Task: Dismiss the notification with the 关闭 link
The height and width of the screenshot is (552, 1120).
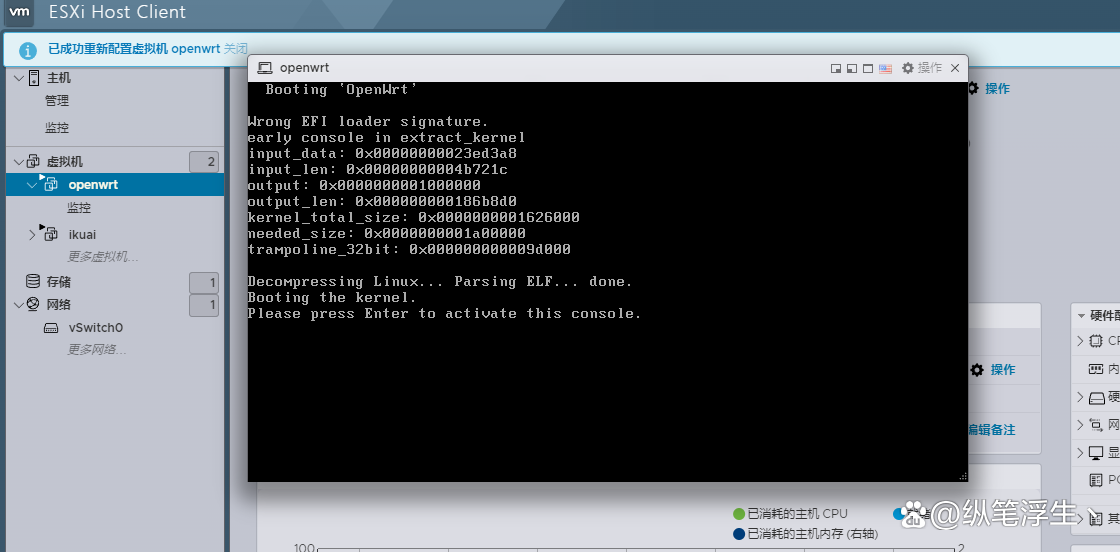Action: pyautogui.click(x=236, y=49)
